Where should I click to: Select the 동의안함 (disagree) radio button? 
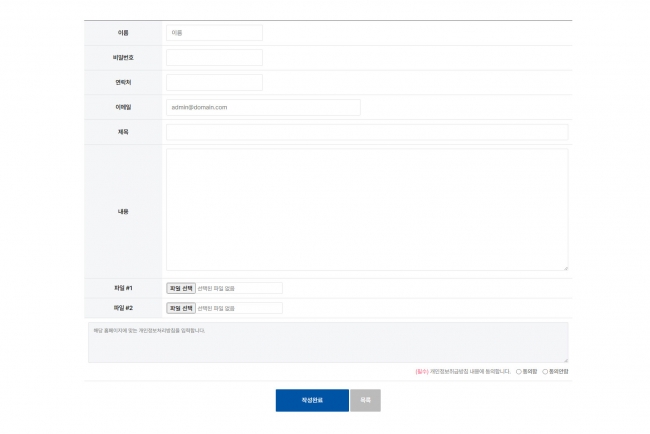(x=545, y=372)
